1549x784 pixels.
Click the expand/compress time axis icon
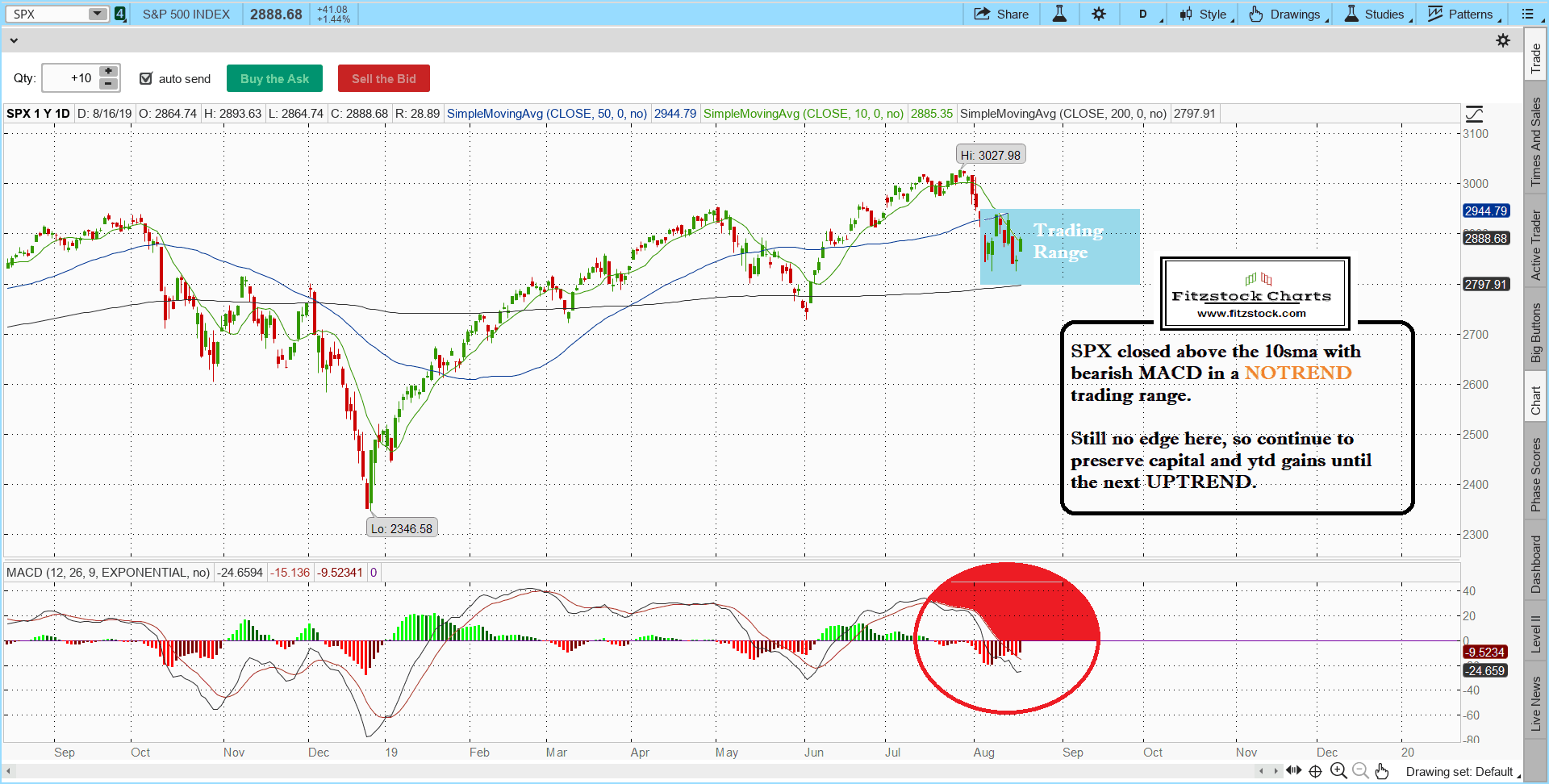click(1294, 771)
